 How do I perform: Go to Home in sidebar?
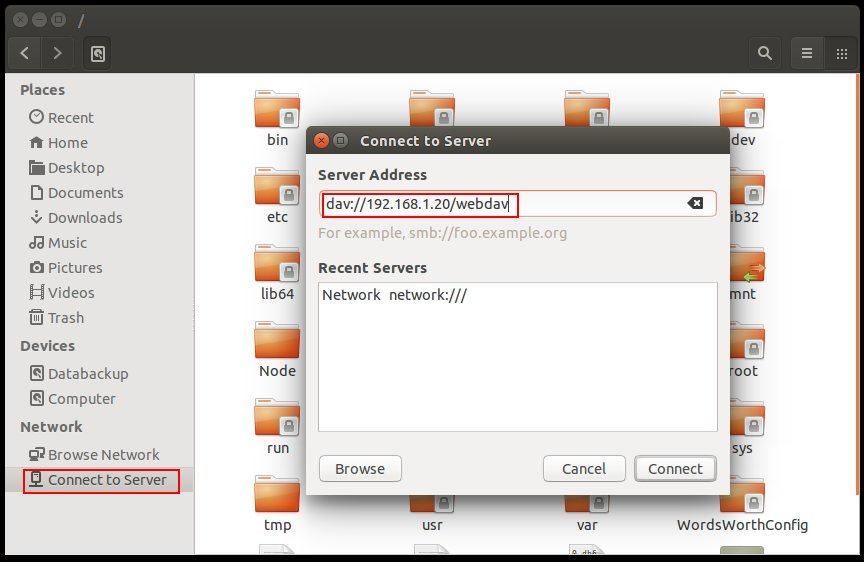[58, 143]
